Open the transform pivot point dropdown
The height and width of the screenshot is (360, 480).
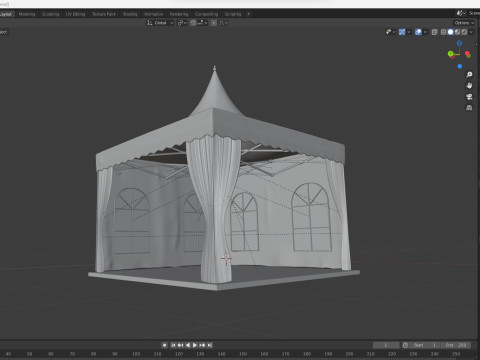182,23
